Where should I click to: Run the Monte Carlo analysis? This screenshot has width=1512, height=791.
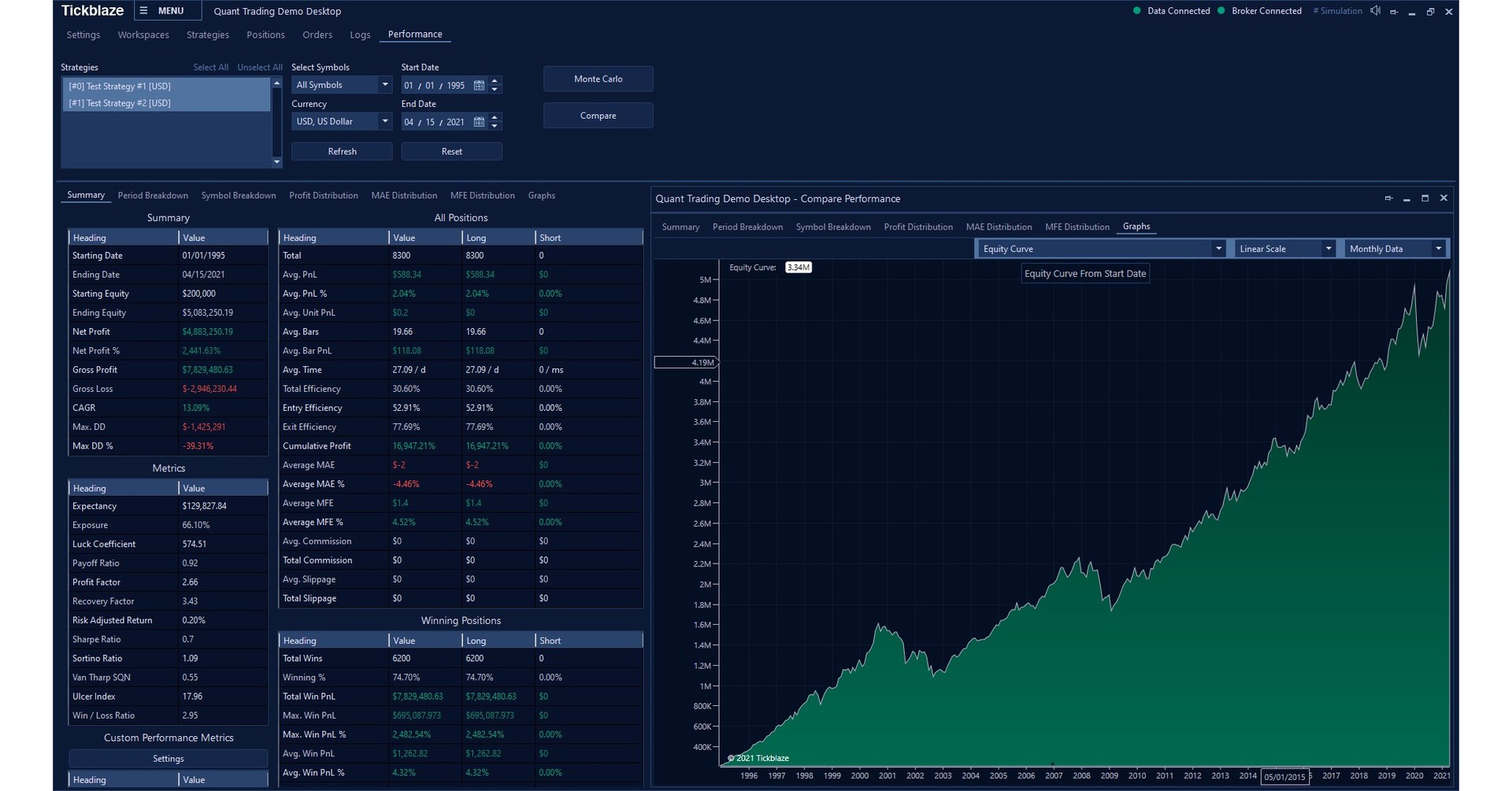(x=598, y=79)
